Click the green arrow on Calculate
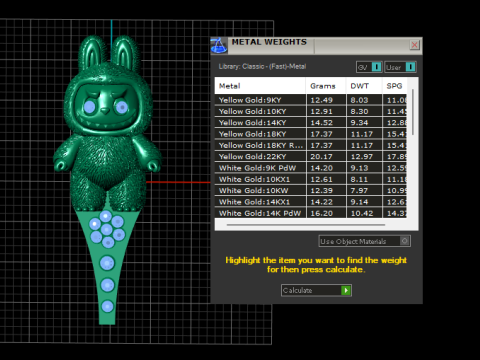This screenshot has width=480, height=360. click(346, 290)
